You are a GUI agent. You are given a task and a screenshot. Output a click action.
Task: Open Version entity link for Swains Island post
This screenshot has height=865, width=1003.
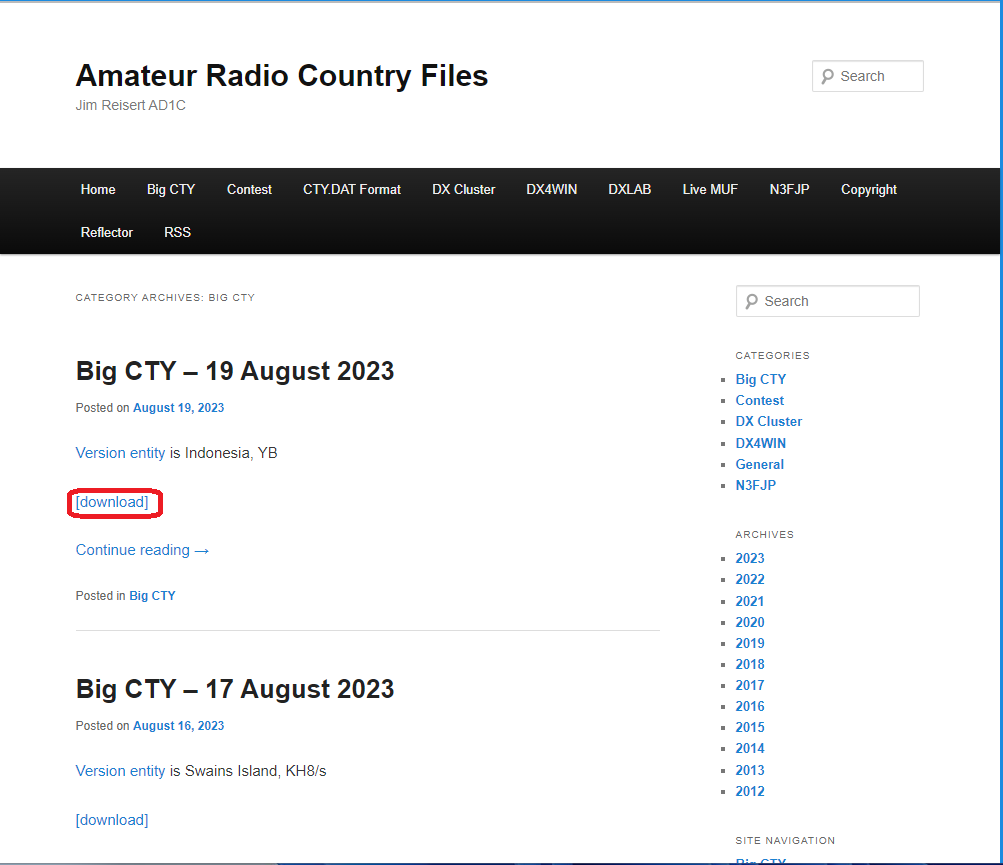tap(120, 771)
